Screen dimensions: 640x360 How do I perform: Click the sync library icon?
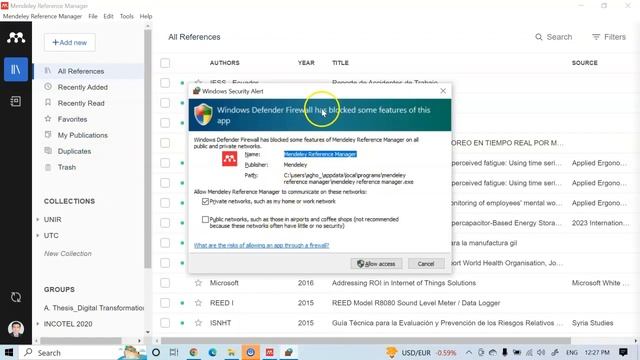click(x=16, y=297)
